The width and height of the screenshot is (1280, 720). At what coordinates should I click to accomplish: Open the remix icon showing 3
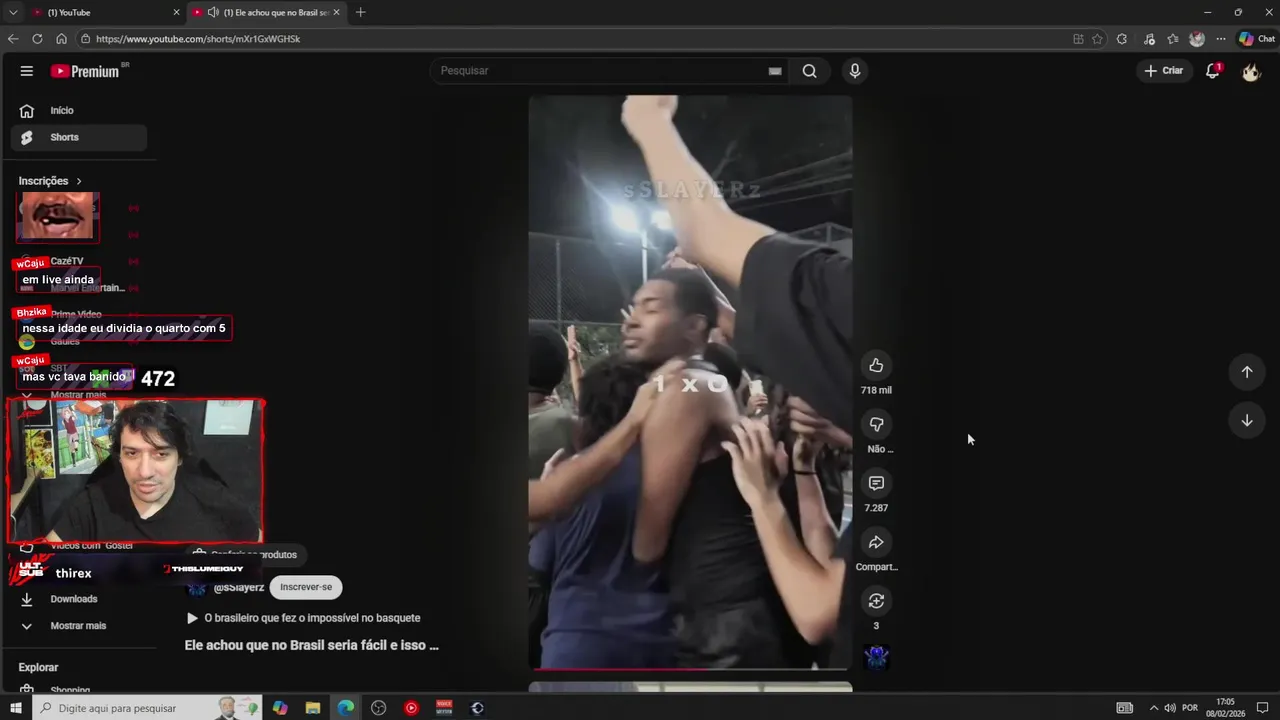(876, 601)
